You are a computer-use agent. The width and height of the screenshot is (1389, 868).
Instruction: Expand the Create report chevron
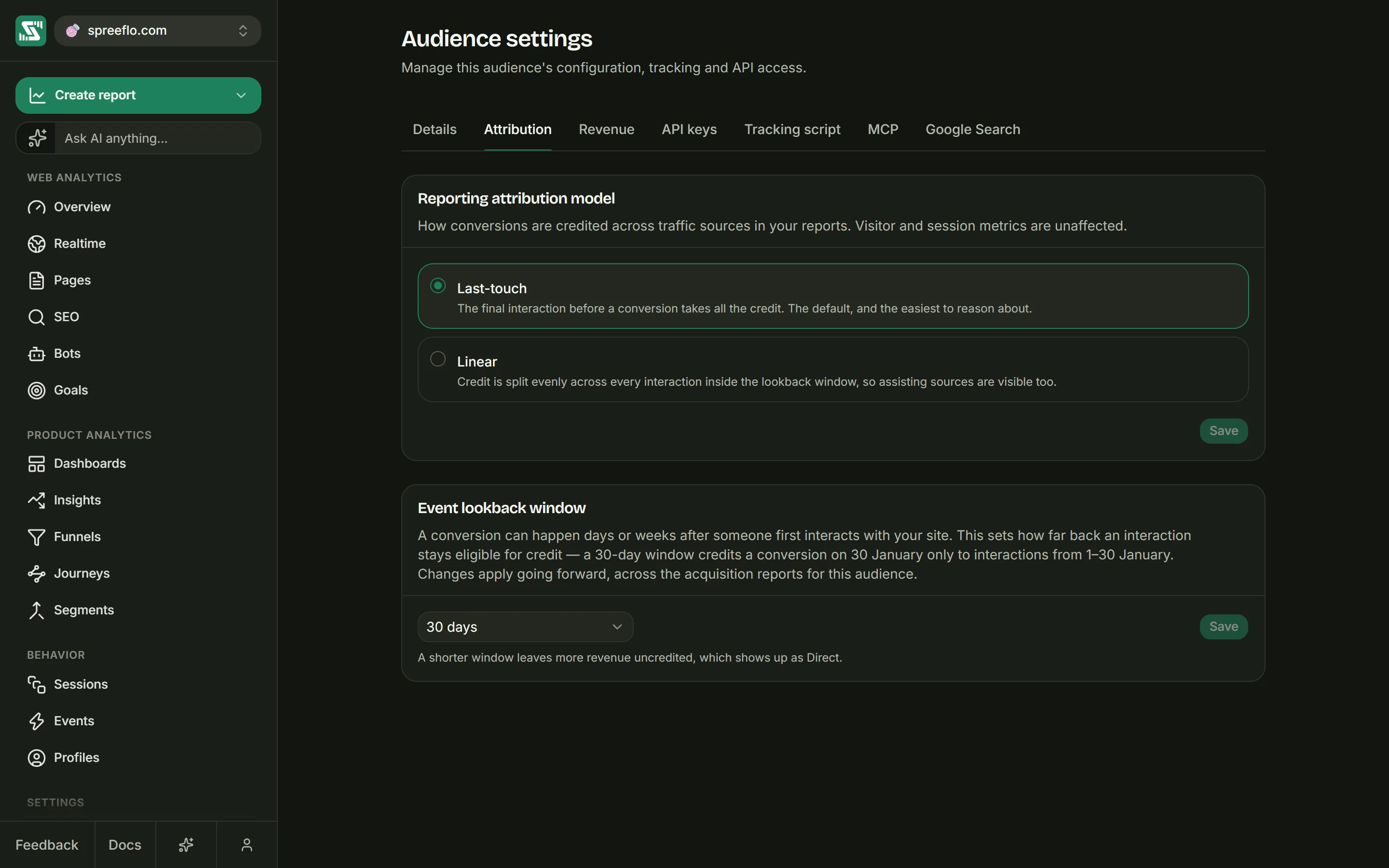click(241, 95)
